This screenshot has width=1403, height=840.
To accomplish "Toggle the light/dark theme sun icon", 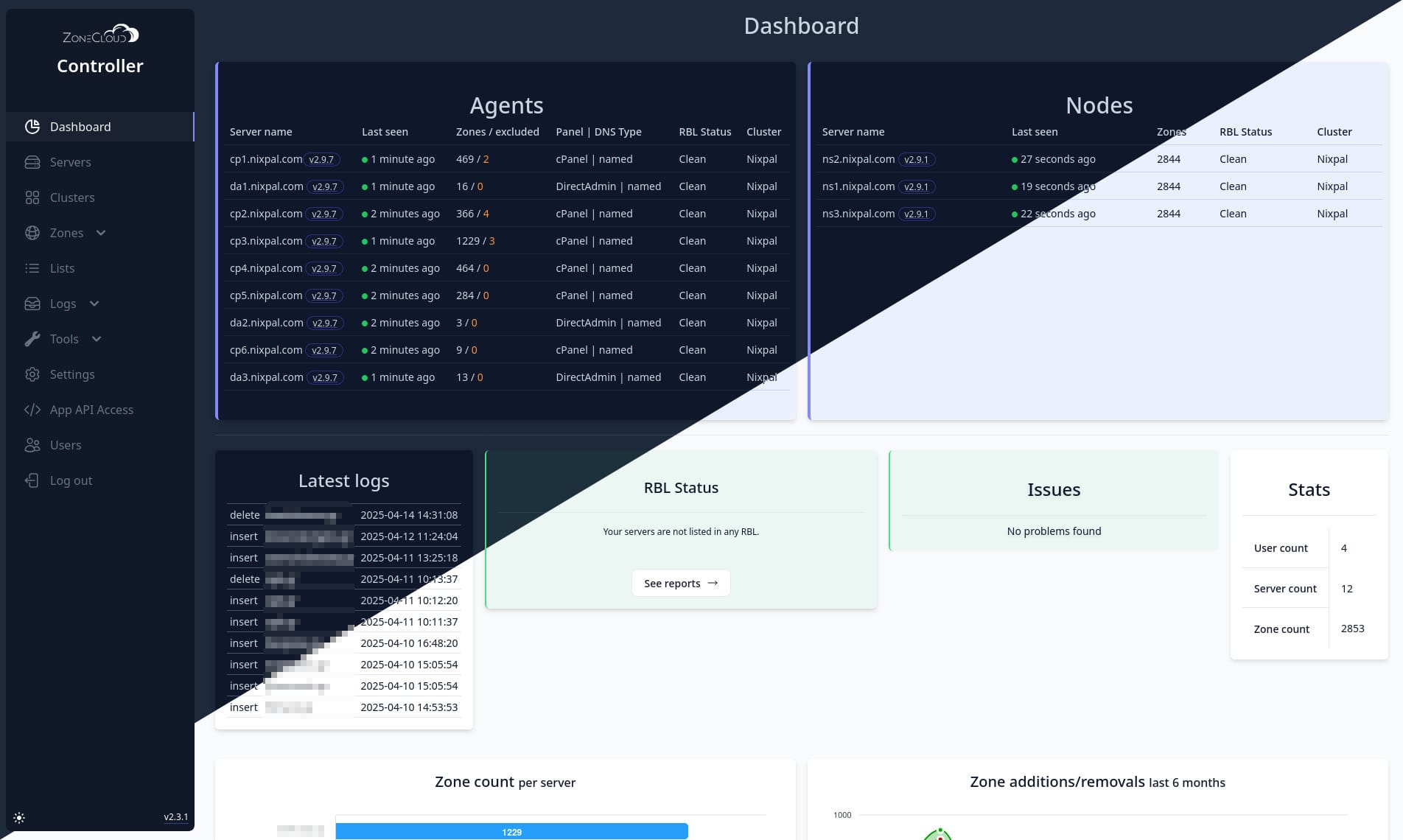I will point(19,818).
